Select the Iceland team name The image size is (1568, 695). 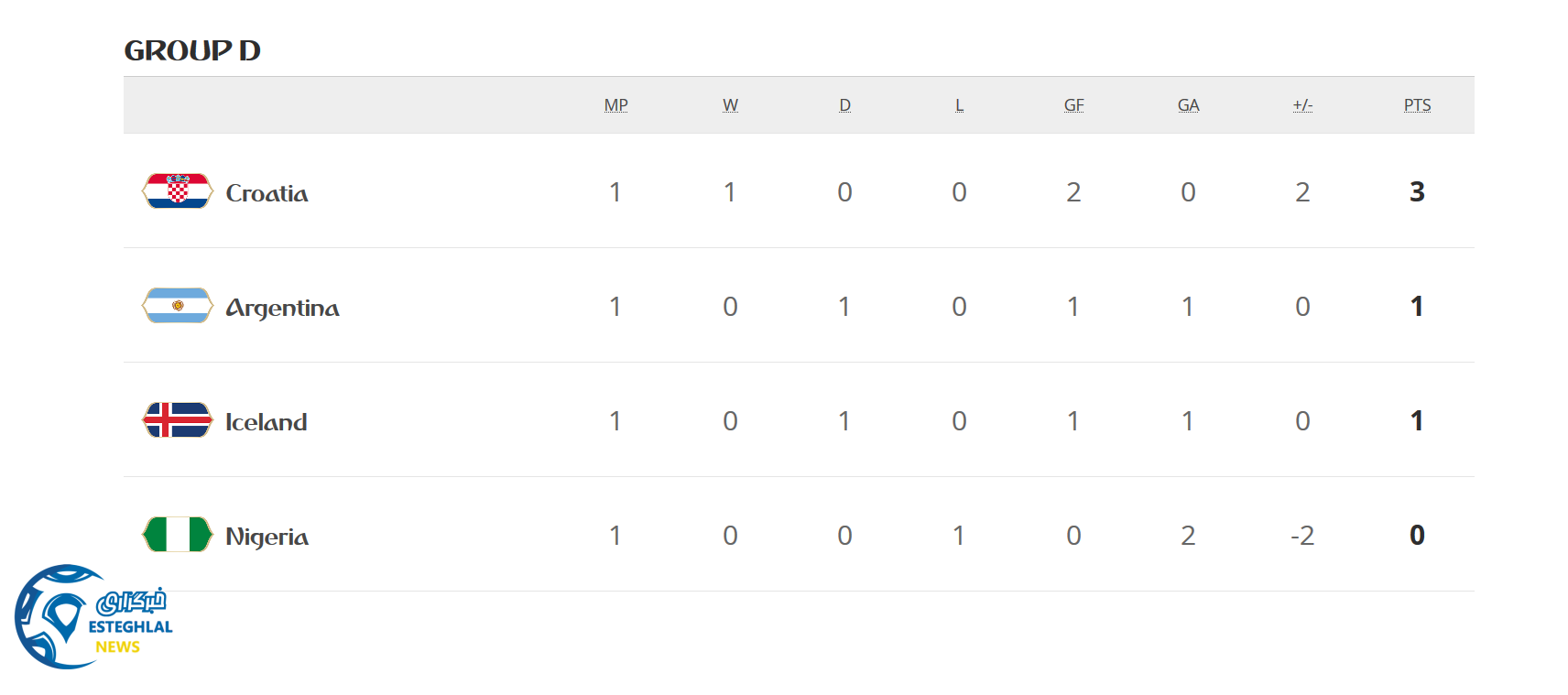[x=266, y=422]
